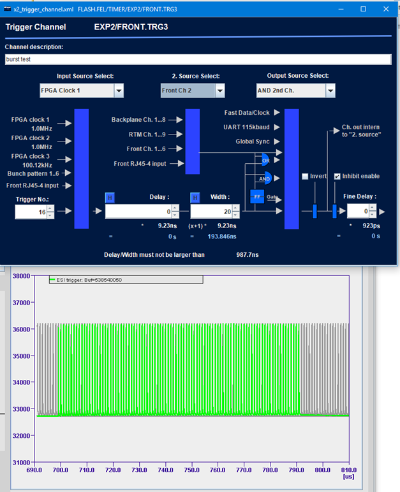Click the Invert slider switch bar

point(315,211)
